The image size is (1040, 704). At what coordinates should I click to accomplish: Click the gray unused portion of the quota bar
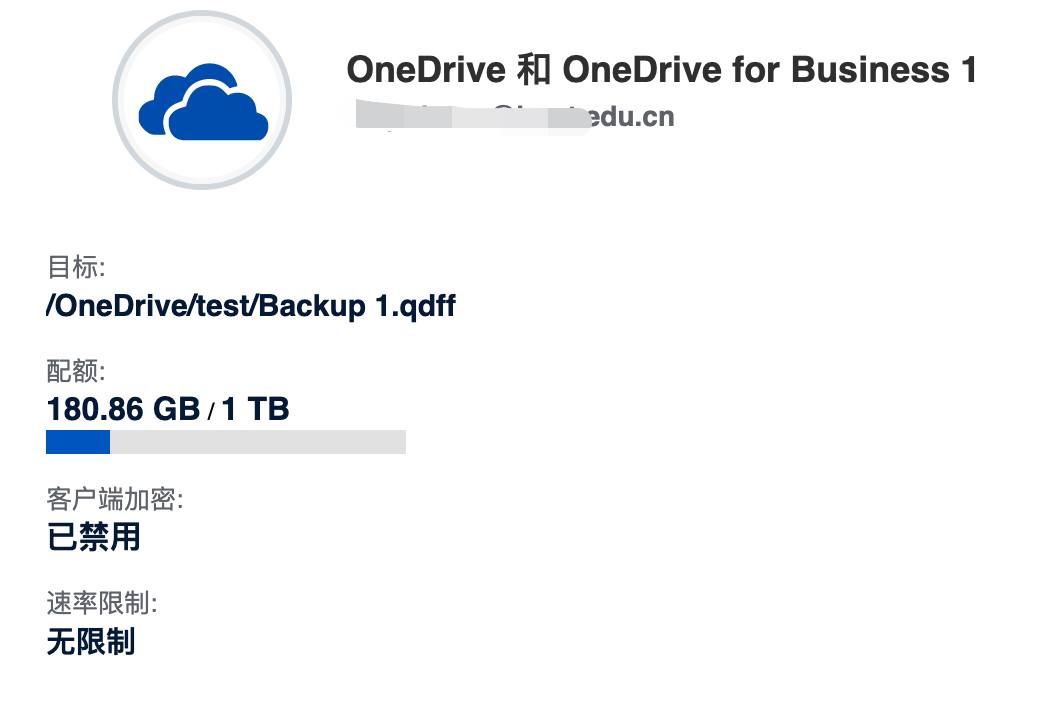[258, 442]
